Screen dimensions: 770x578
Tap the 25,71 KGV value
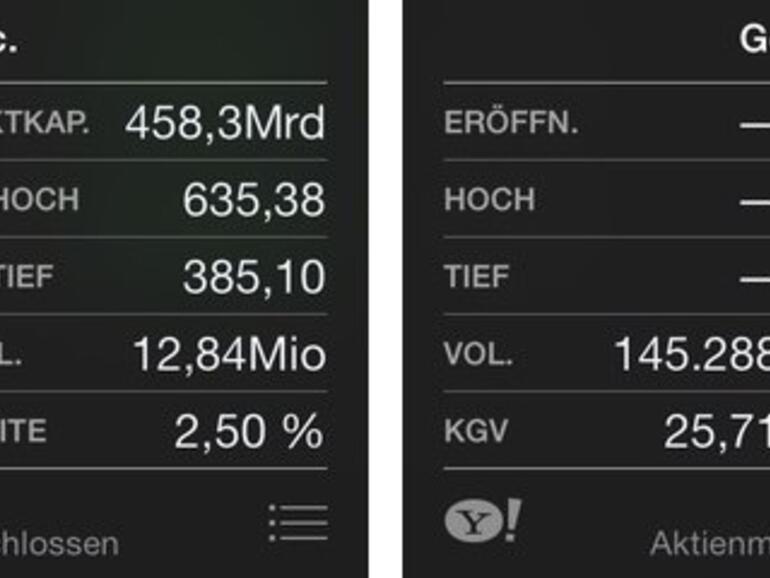[x=716, y=431]
